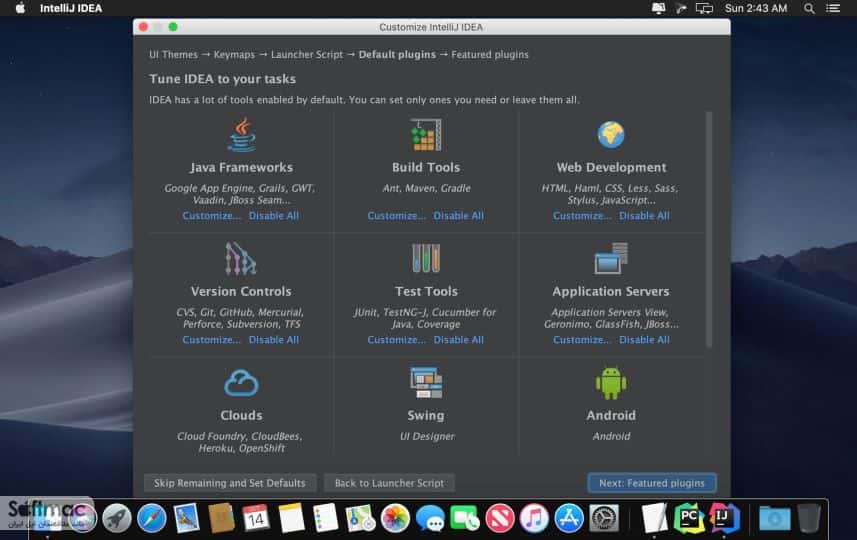Open the Apple menu
857x540 pixels.
(20, 8)
